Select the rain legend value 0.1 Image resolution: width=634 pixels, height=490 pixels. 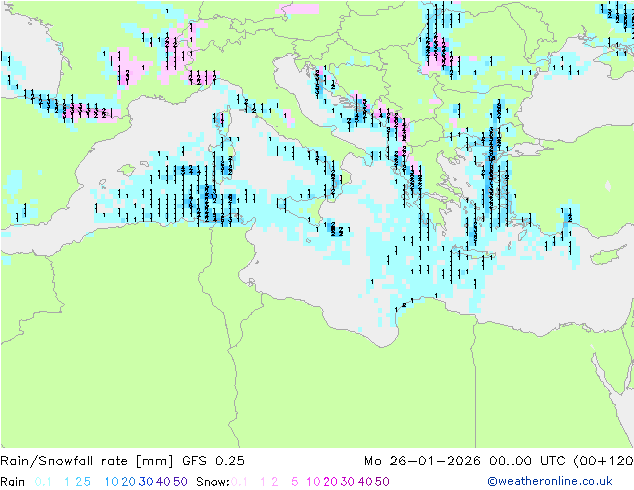click(x=43, y=482)
